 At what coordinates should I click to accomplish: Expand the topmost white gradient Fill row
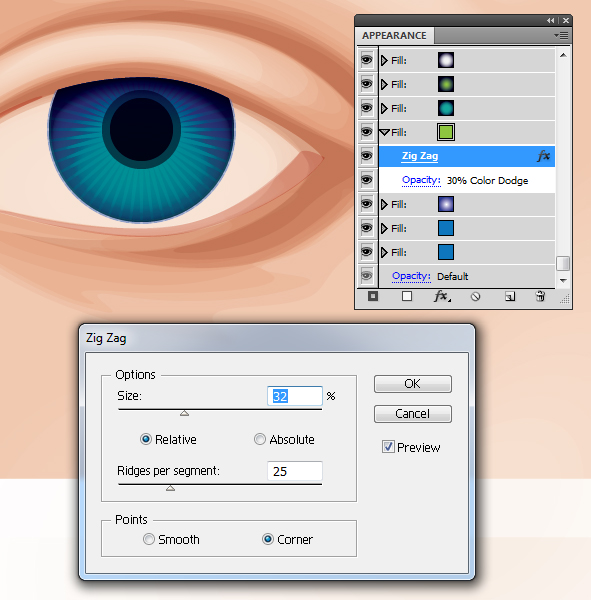[x=384, y=60]
